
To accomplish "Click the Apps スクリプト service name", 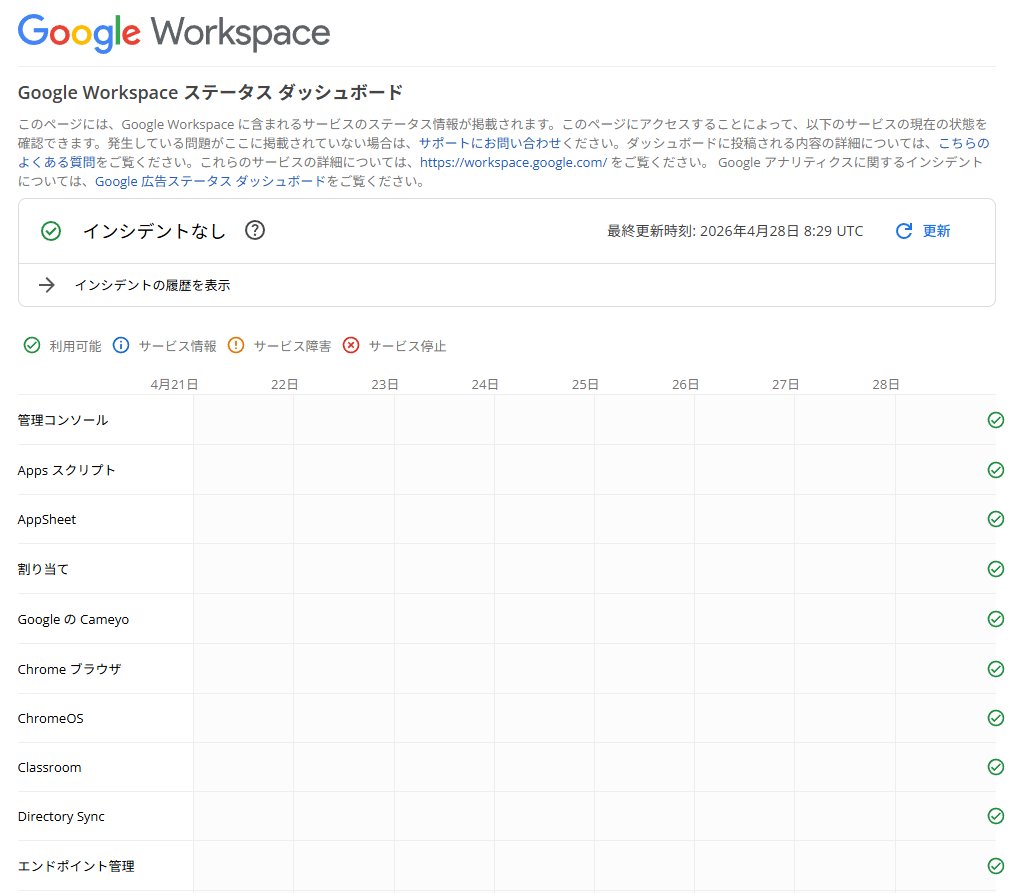I will click(66, 470).
